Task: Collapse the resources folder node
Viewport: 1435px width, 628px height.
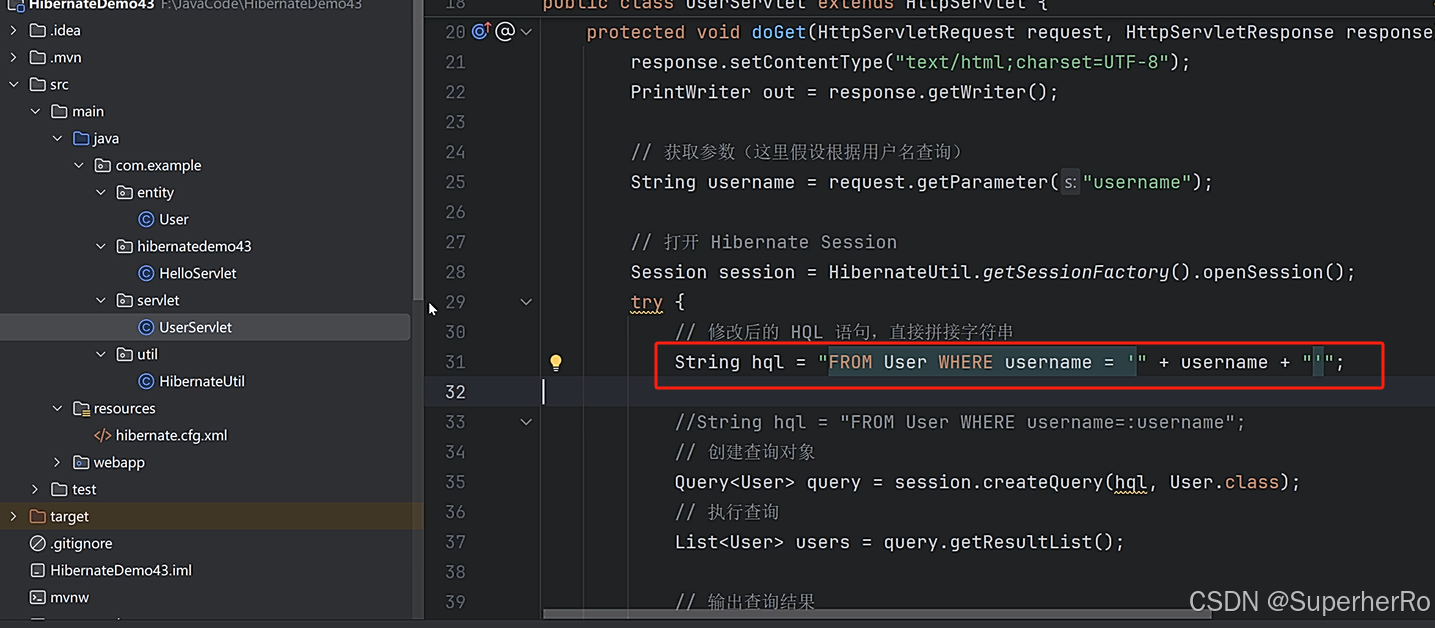Action: tap(58, 408)
